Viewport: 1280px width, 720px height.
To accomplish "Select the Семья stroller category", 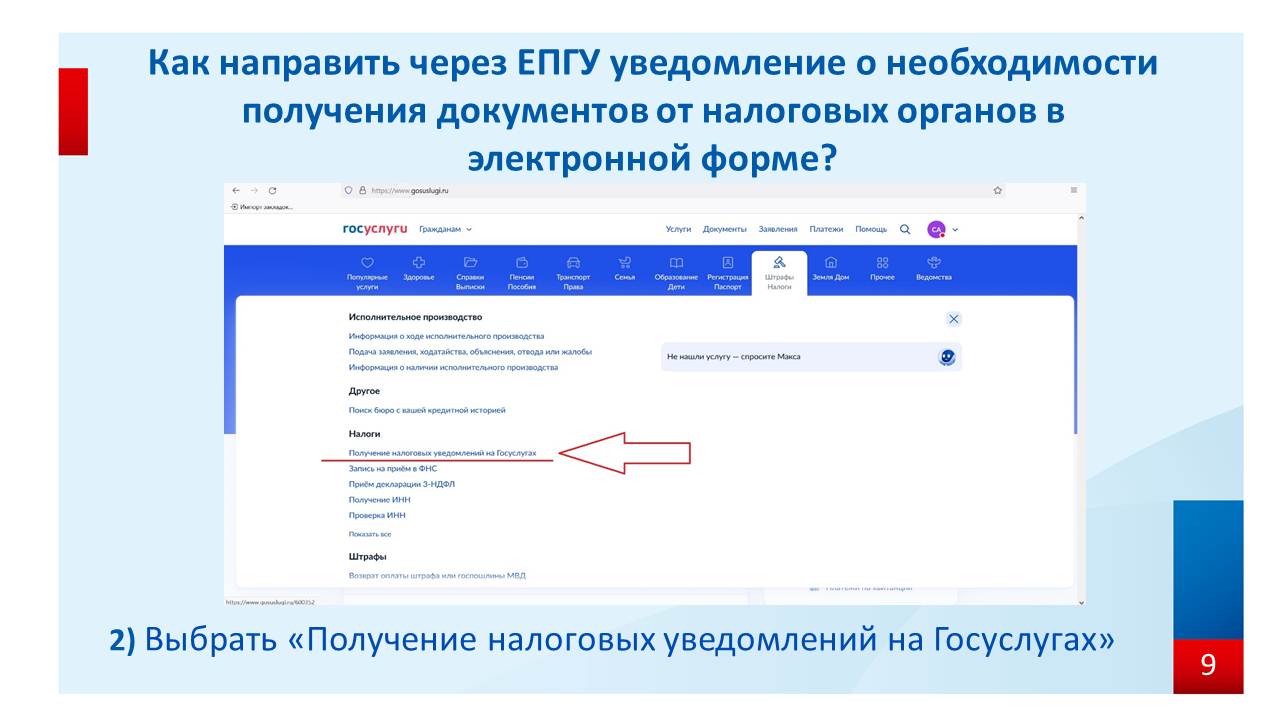I will pyautogui.click(x=625, y=269).
